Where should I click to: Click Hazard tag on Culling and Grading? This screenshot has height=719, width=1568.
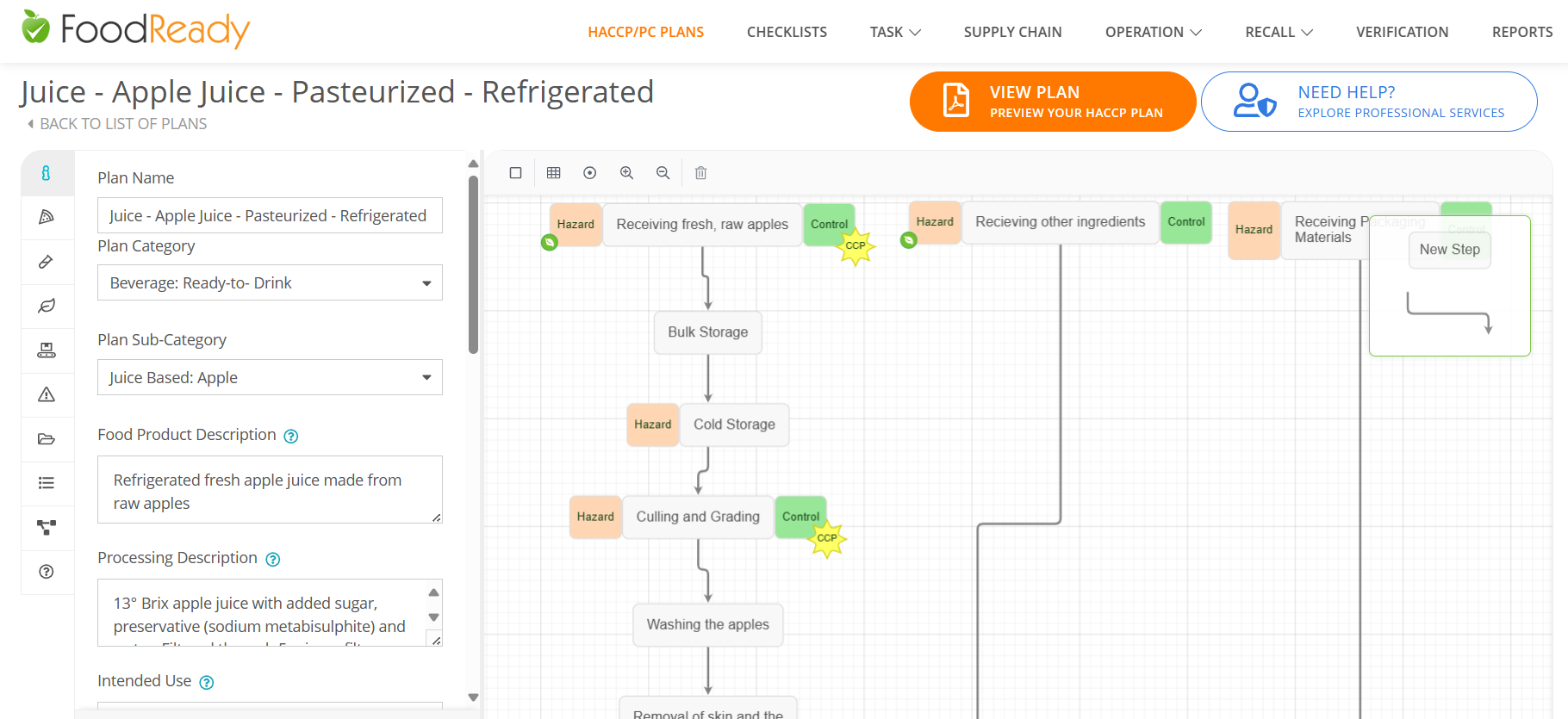(595, 517)
